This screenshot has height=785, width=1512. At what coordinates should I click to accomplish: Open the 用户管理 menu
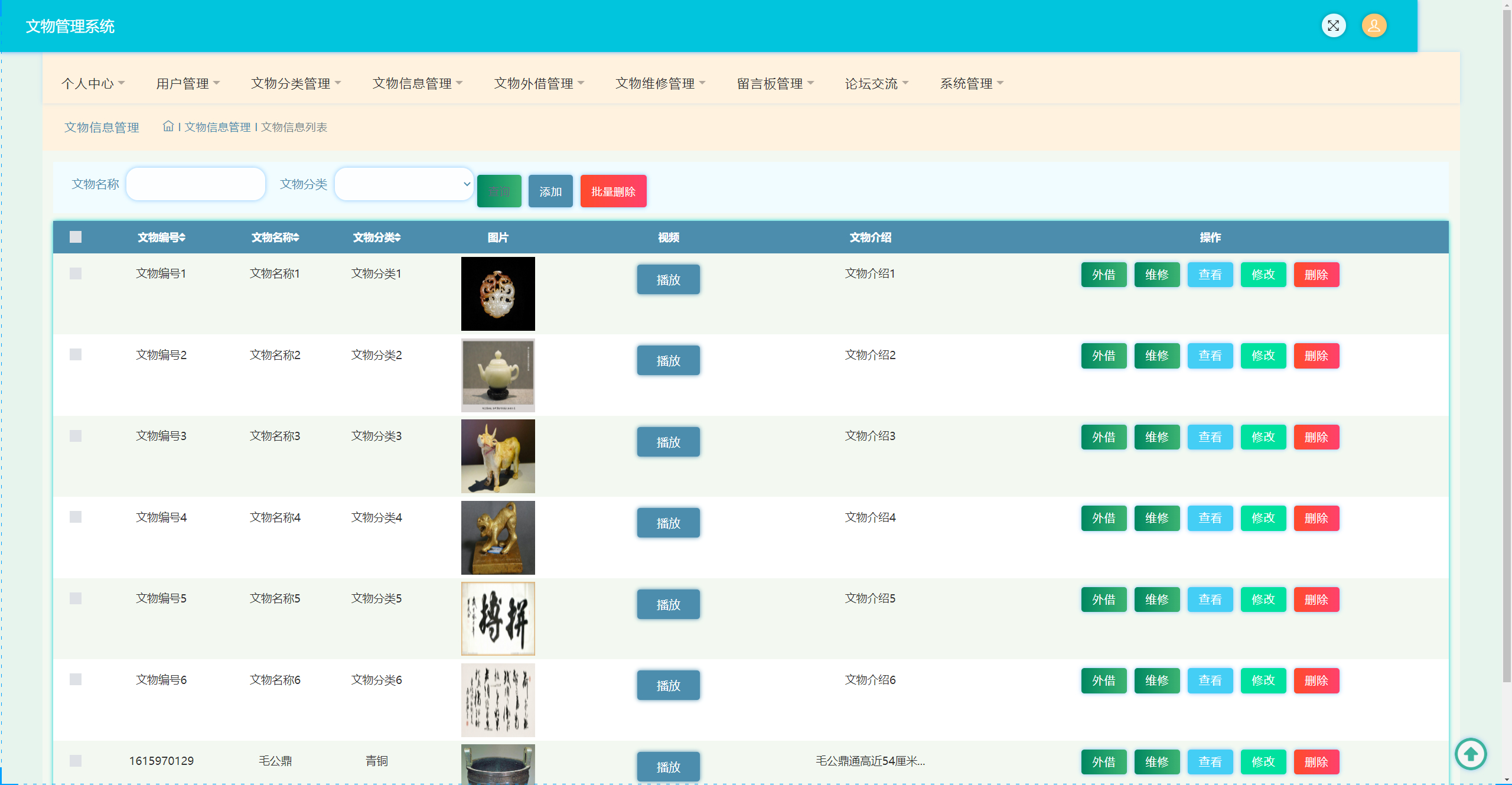pyautogui.click(x=188, y=83)
